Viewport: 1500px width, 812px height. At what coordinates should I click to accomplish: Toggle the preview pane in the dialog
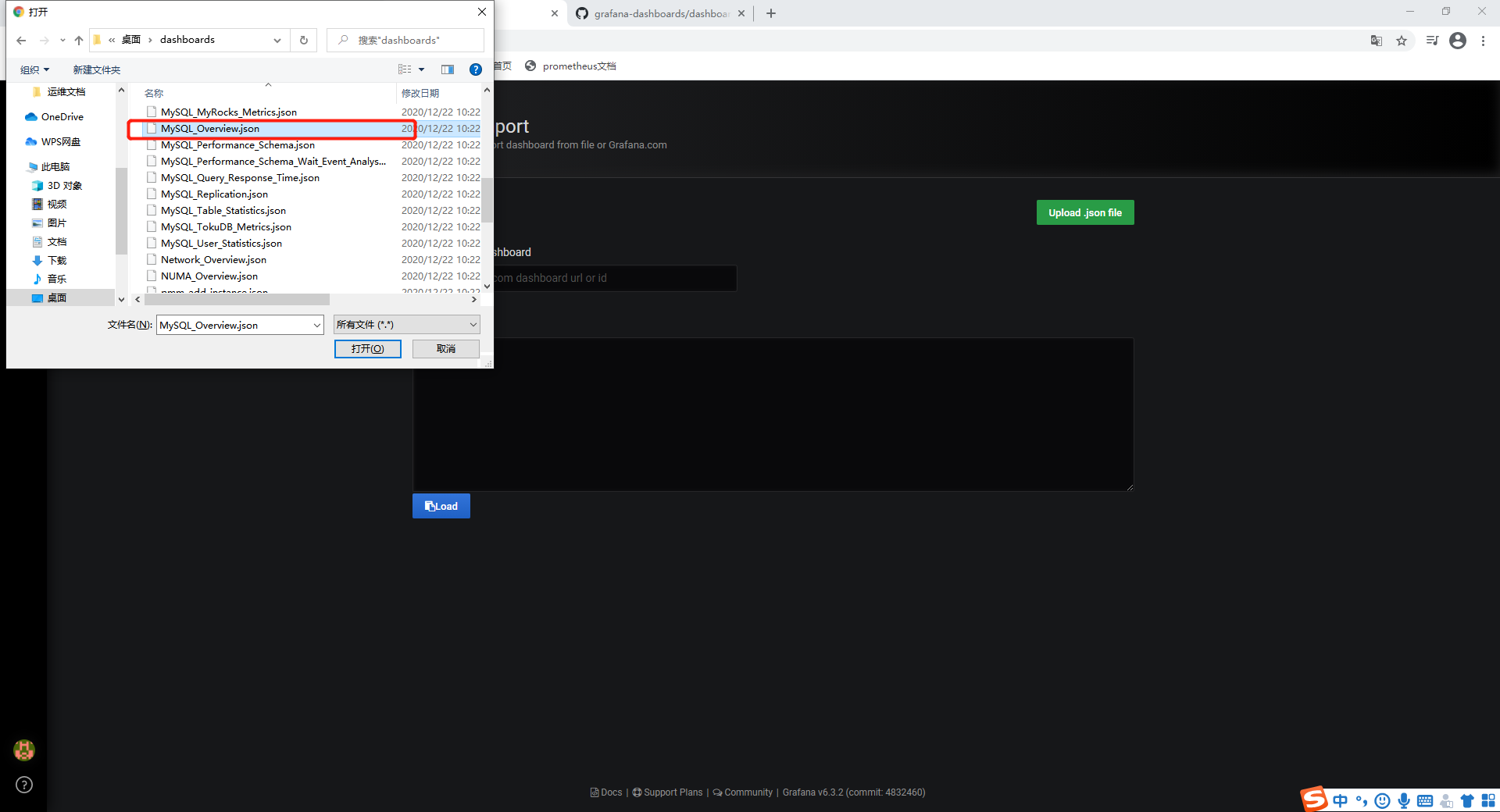448,69
